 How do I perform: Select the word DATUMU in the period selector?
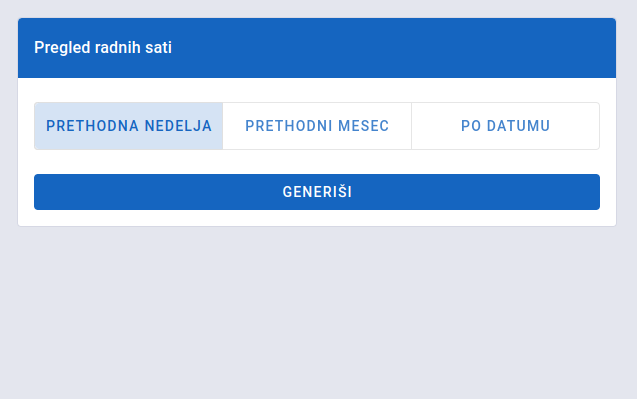[x=518, y=126]
